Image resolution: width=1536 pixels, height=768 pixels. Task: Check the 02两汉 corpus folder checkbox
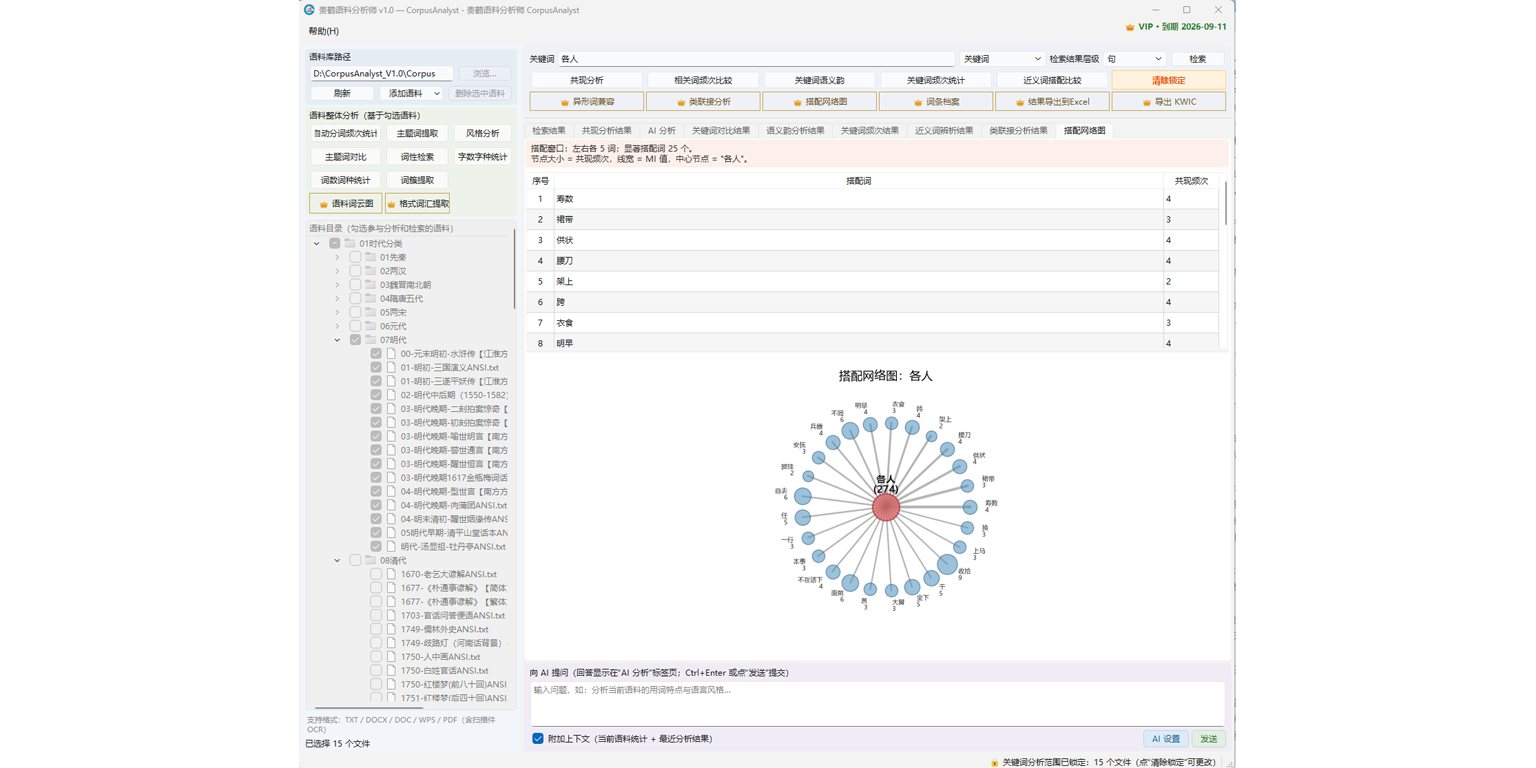(355, 271)
